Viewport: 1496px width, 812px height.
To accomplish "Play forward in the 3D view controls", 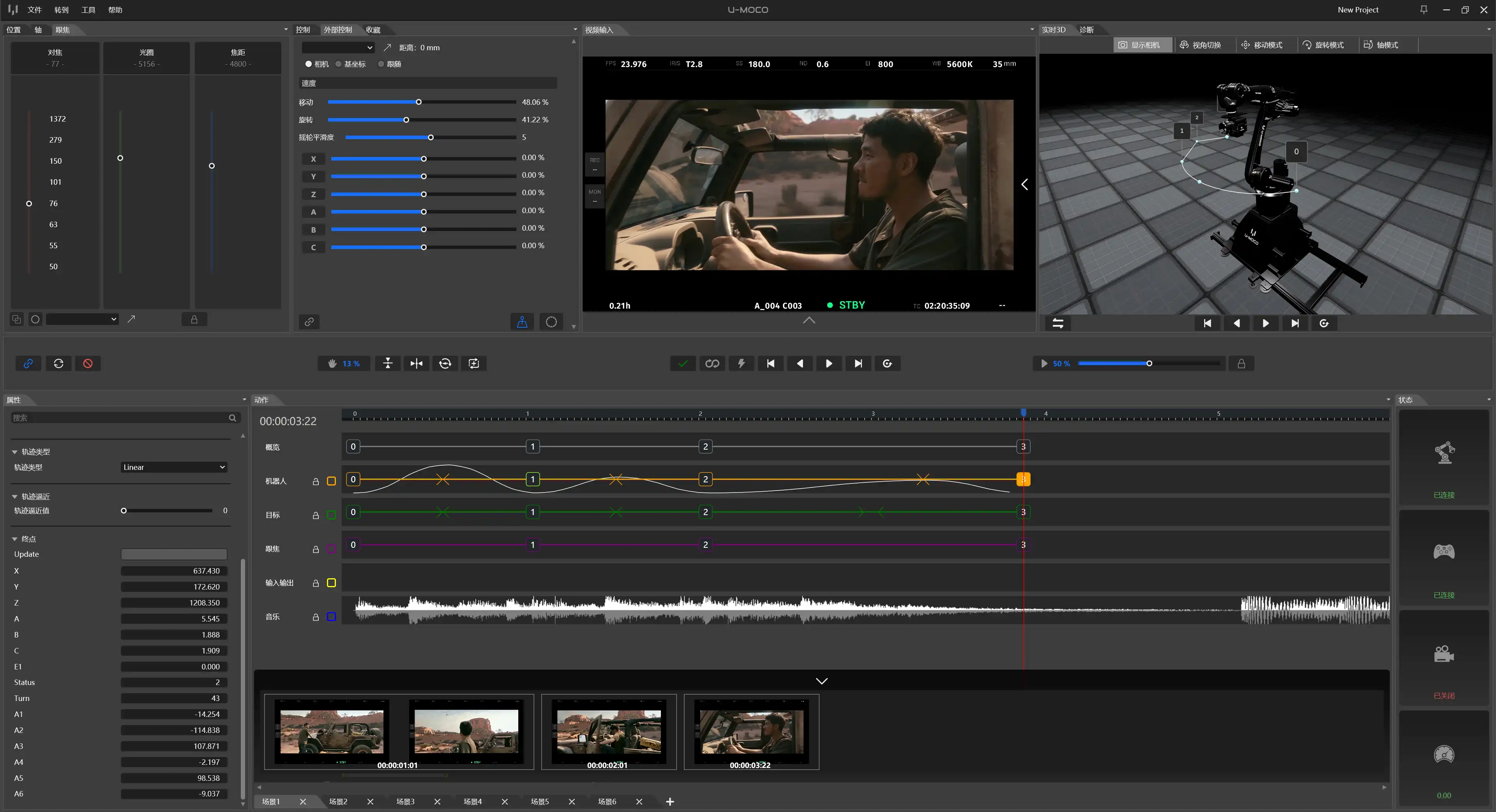I will [x=1265, y=323].
